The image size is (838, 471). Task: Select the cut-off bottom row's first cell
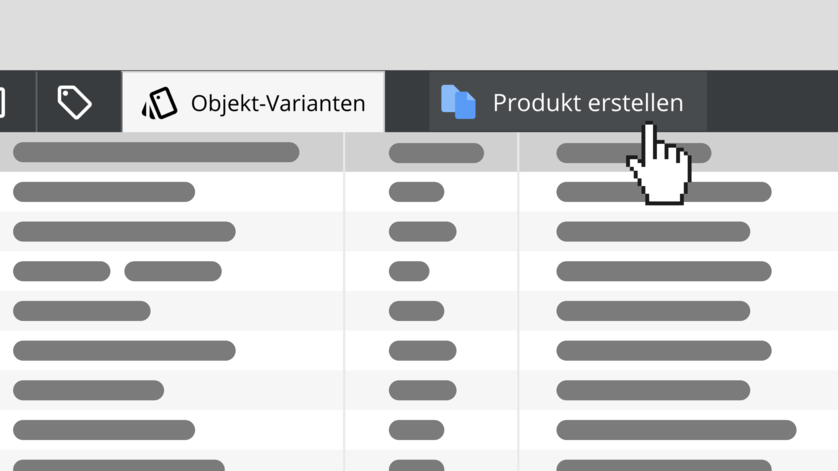119,465
